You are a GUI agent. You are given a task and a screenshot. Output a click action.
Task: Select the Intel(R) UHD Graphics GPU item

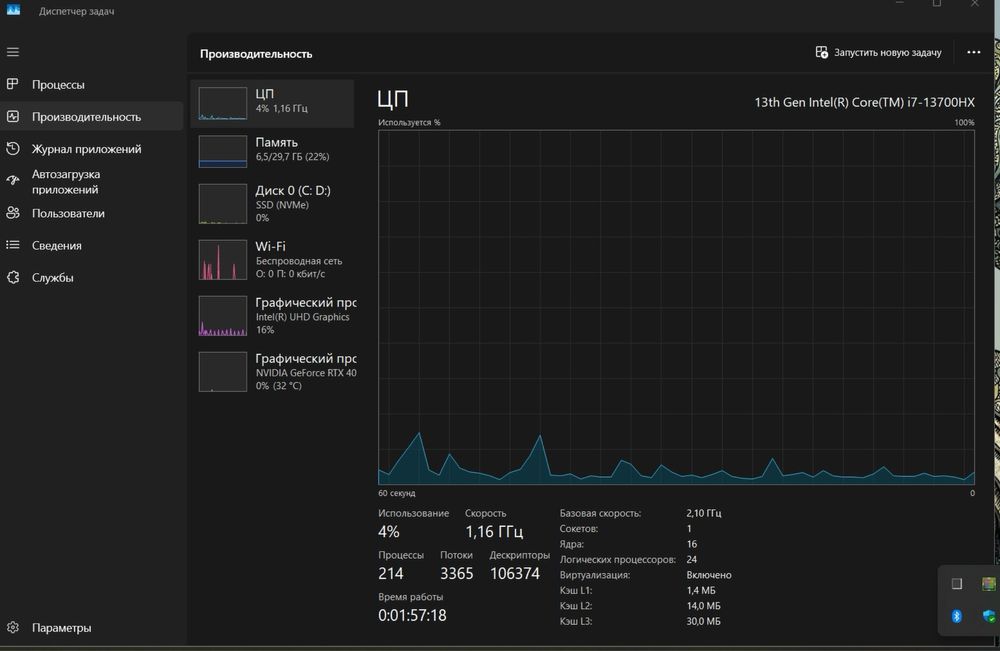pyautogui.click(x=272, y=316)
